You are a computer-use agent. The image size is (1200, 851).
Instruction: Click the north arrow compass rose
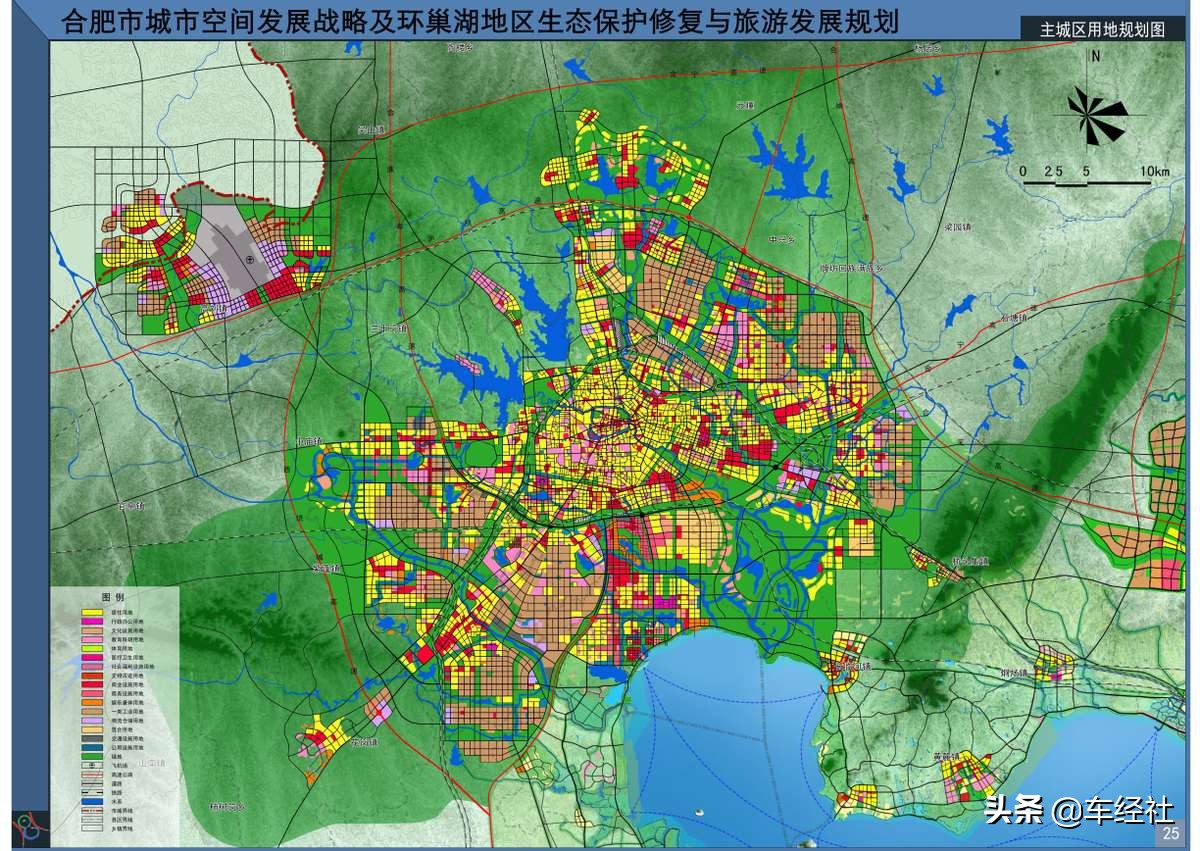[1096, 111]
